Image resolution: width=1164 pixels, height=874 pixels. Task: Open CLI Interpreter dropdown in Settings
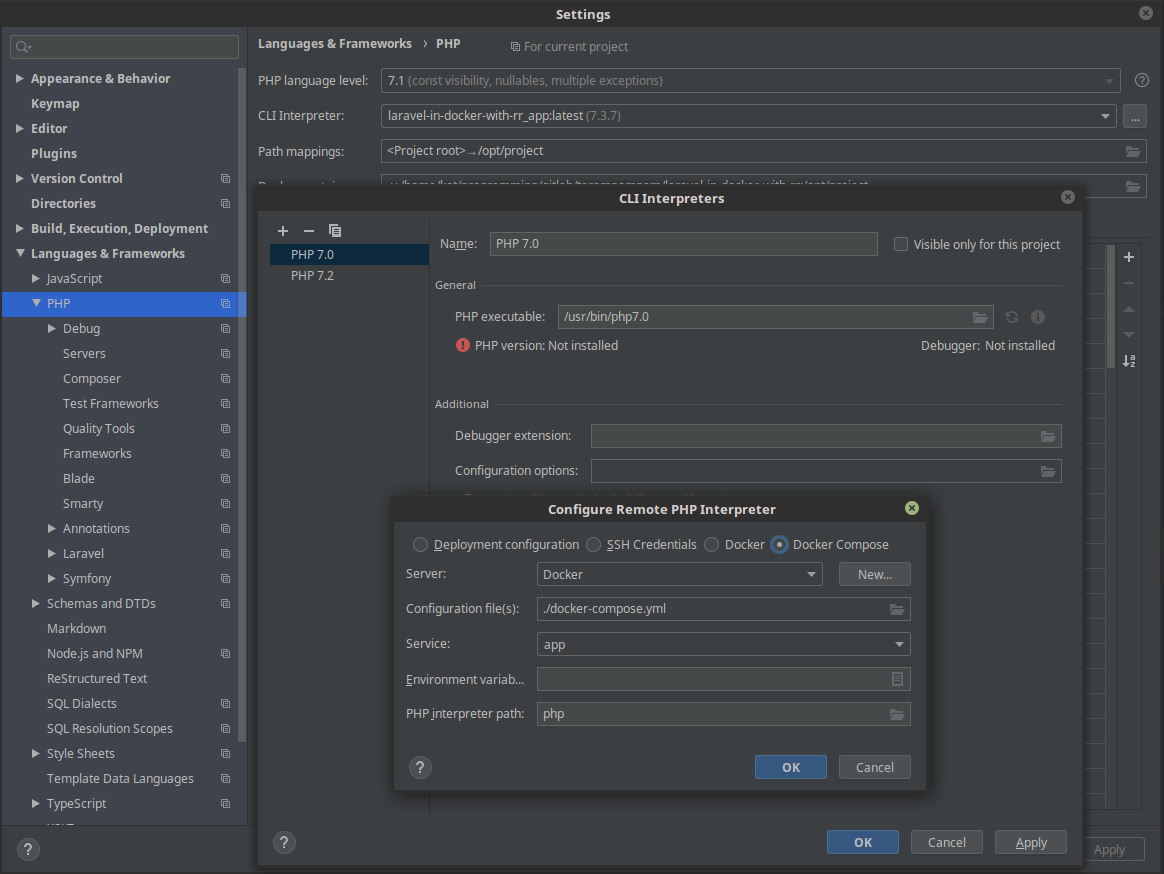(748, 116)
